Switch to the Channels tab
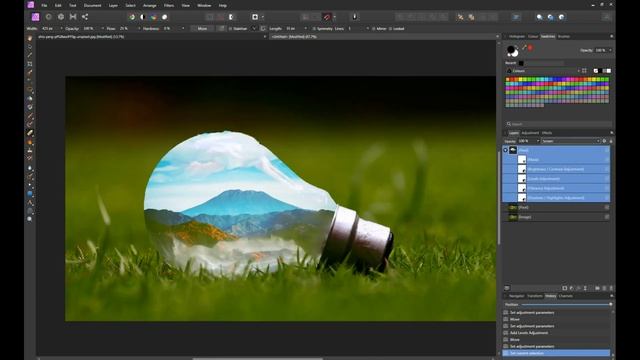Image resolution: width=640 pixels, height=360 pixels. (566, 296)
